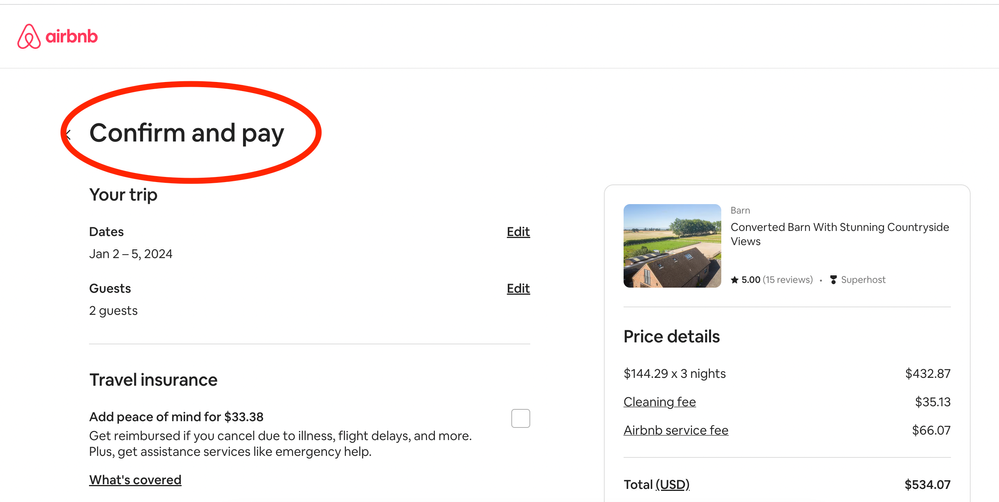Click the Add peace of mind for $33.38 label
Screen dimensions: 999x502
pos(176,417)
